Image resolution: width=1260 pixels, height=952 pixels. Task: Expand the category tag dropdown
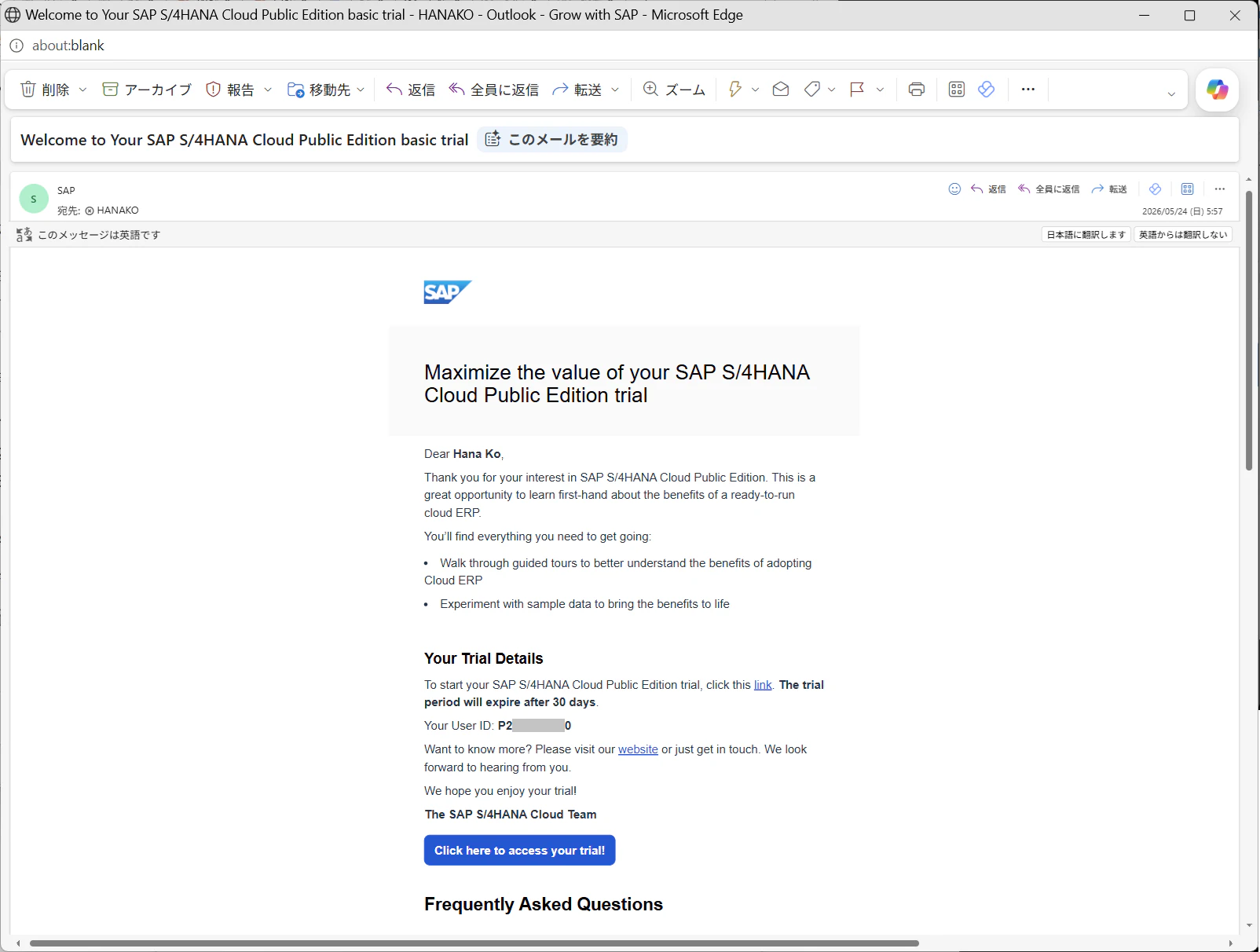(832, 90)
